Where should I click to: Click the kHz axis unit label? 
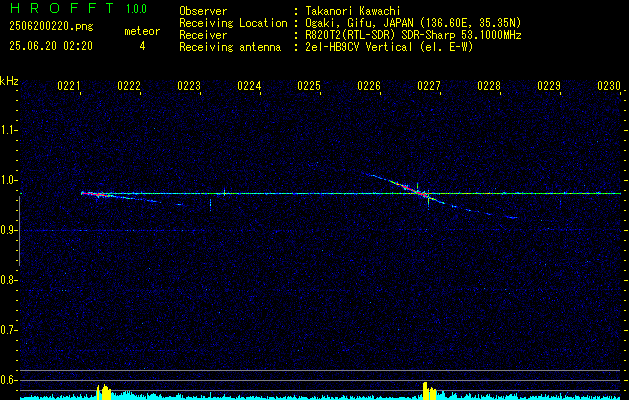tap(9, 81)
